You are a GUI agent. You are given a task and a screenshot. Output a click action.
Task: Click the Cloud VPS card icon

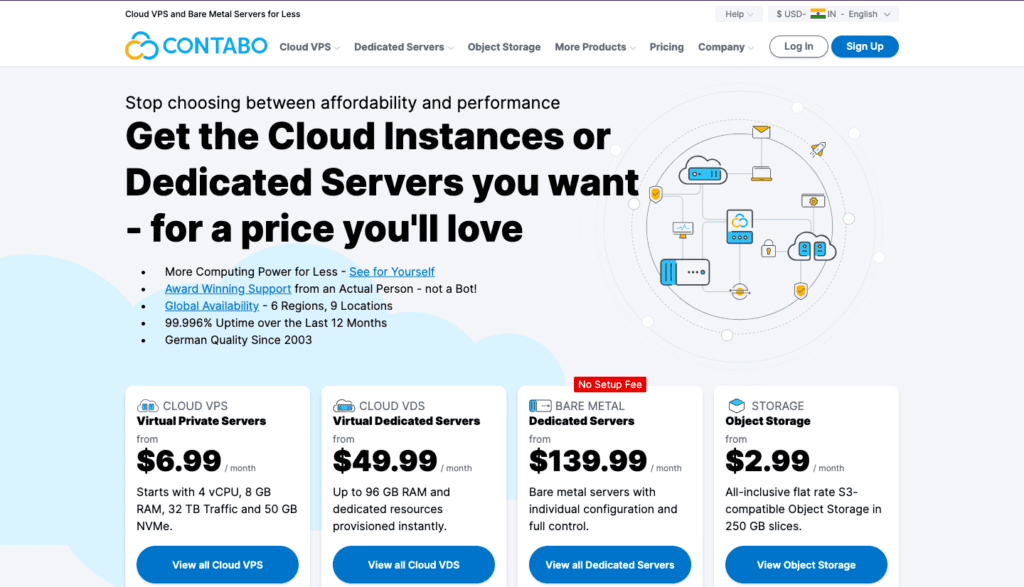point(148,405)
